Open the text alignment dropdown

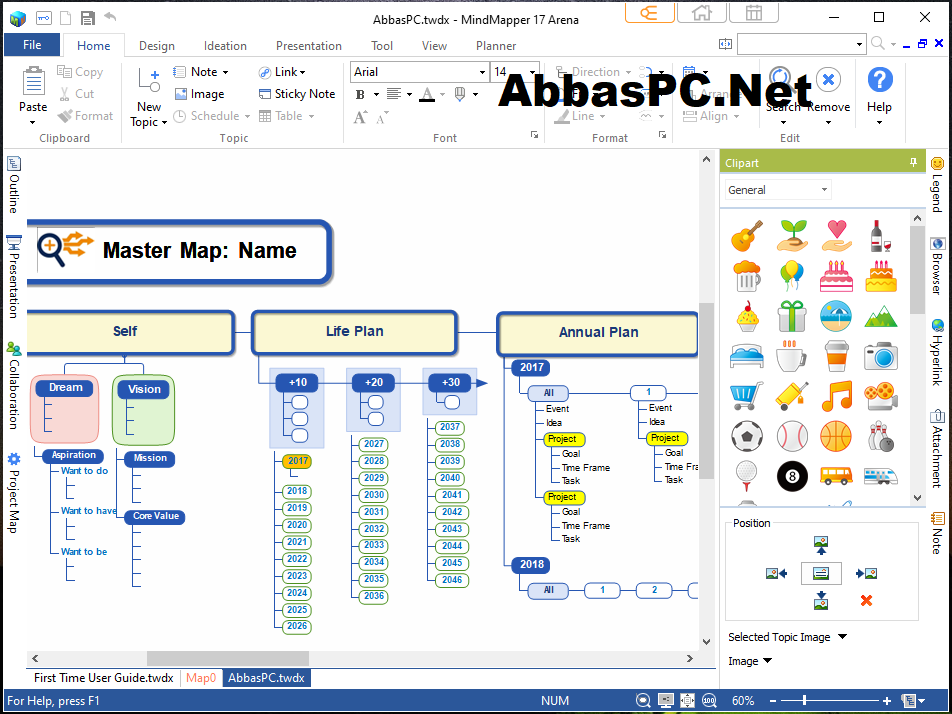409,94
